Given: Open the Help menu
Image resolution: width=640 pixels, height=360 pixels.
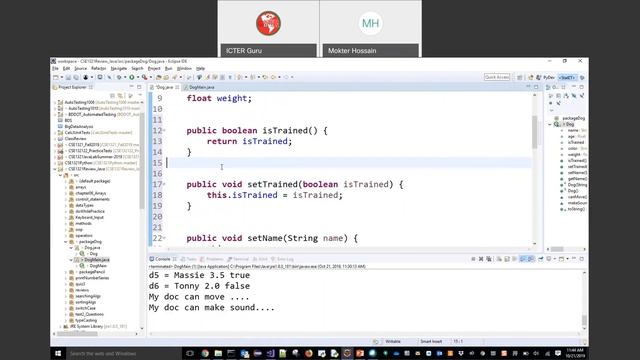Looking at the screenshot, I should pyautogui.click(x=200, y=68).
